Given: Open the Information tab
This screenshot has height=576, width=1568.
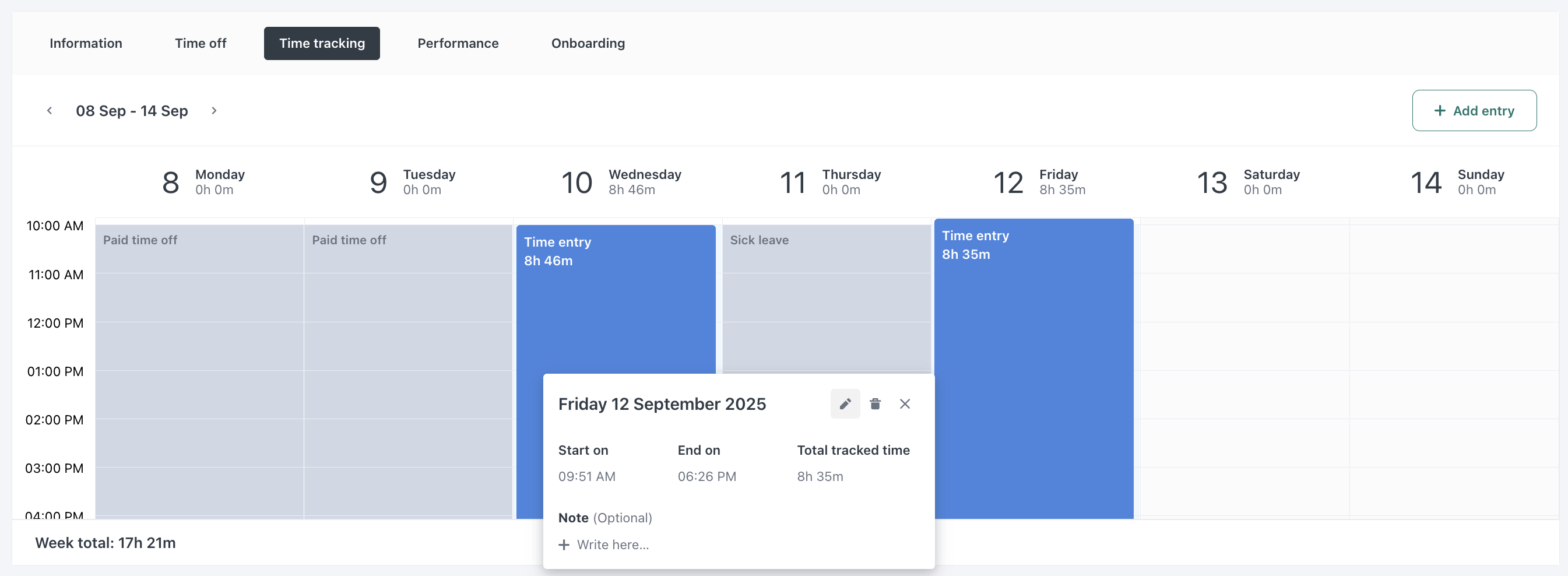Looking at the screenshot, I should pos(86,43).
